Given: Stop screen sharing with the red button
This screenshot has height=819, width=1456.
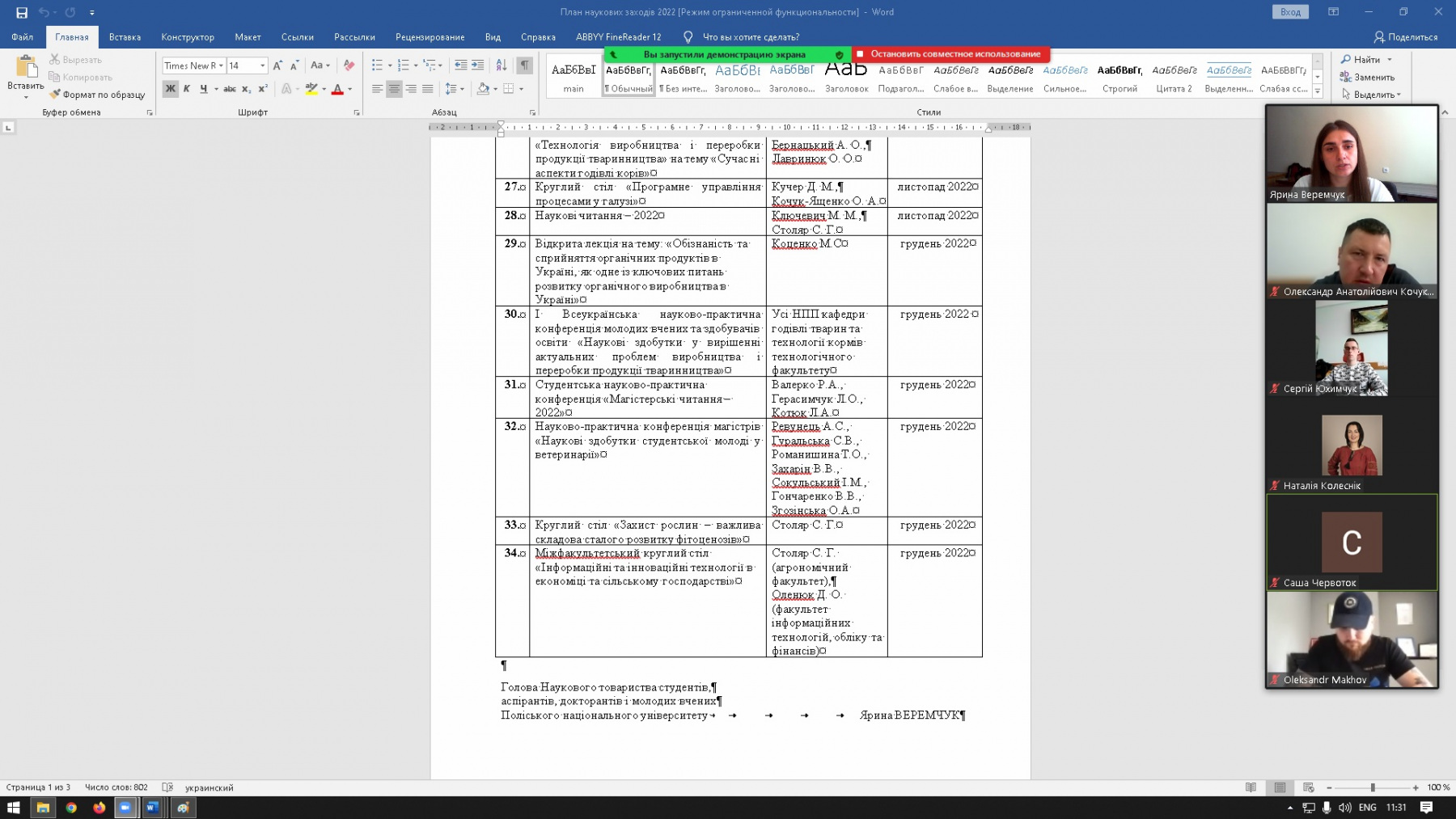Looking at the screenshot, I should click(950, 54).
